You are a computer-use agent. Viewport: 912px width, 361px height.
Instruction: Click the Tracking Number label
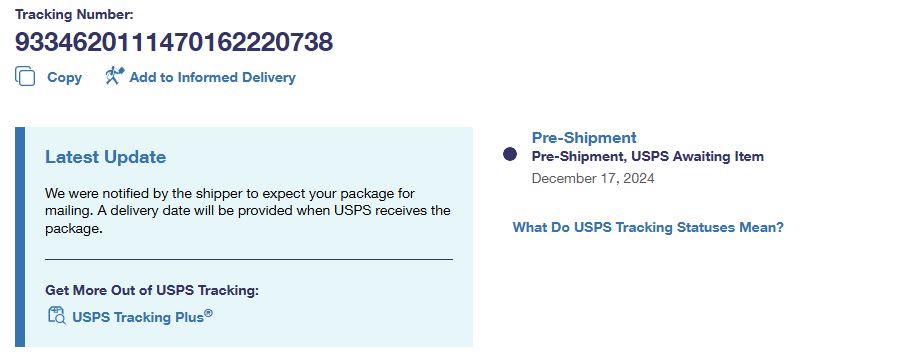point(74,15)
